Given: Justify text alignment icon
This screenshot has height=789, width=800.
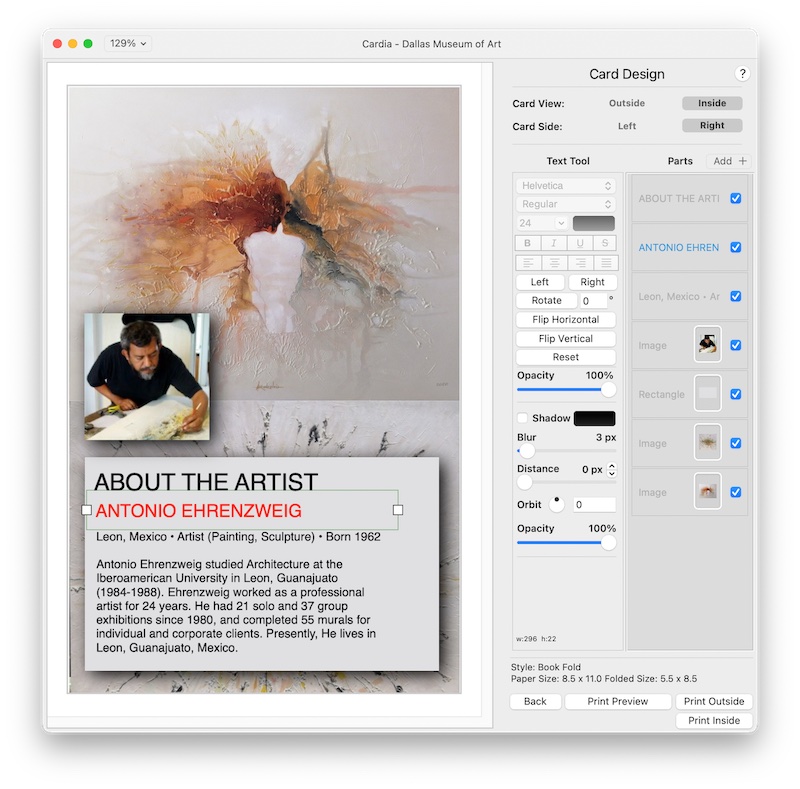Looking at the screenshot, I should (x=606, y=263).
